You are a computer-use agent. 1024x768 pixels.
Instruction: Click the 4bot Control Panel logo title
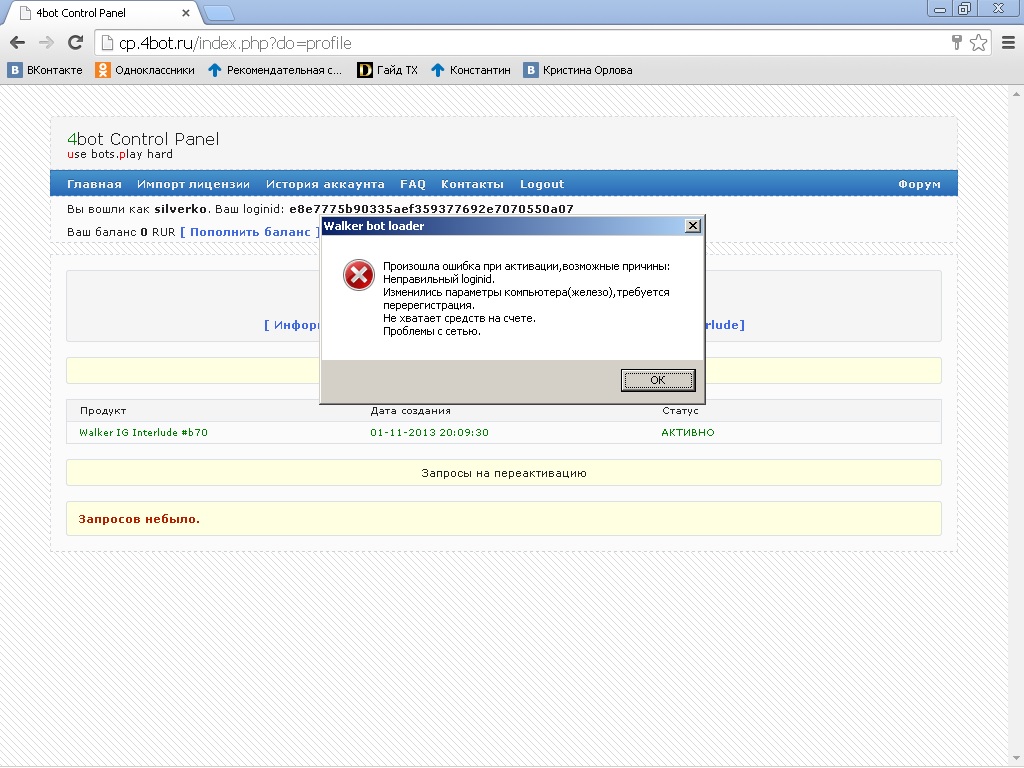(x=143, y=139)
